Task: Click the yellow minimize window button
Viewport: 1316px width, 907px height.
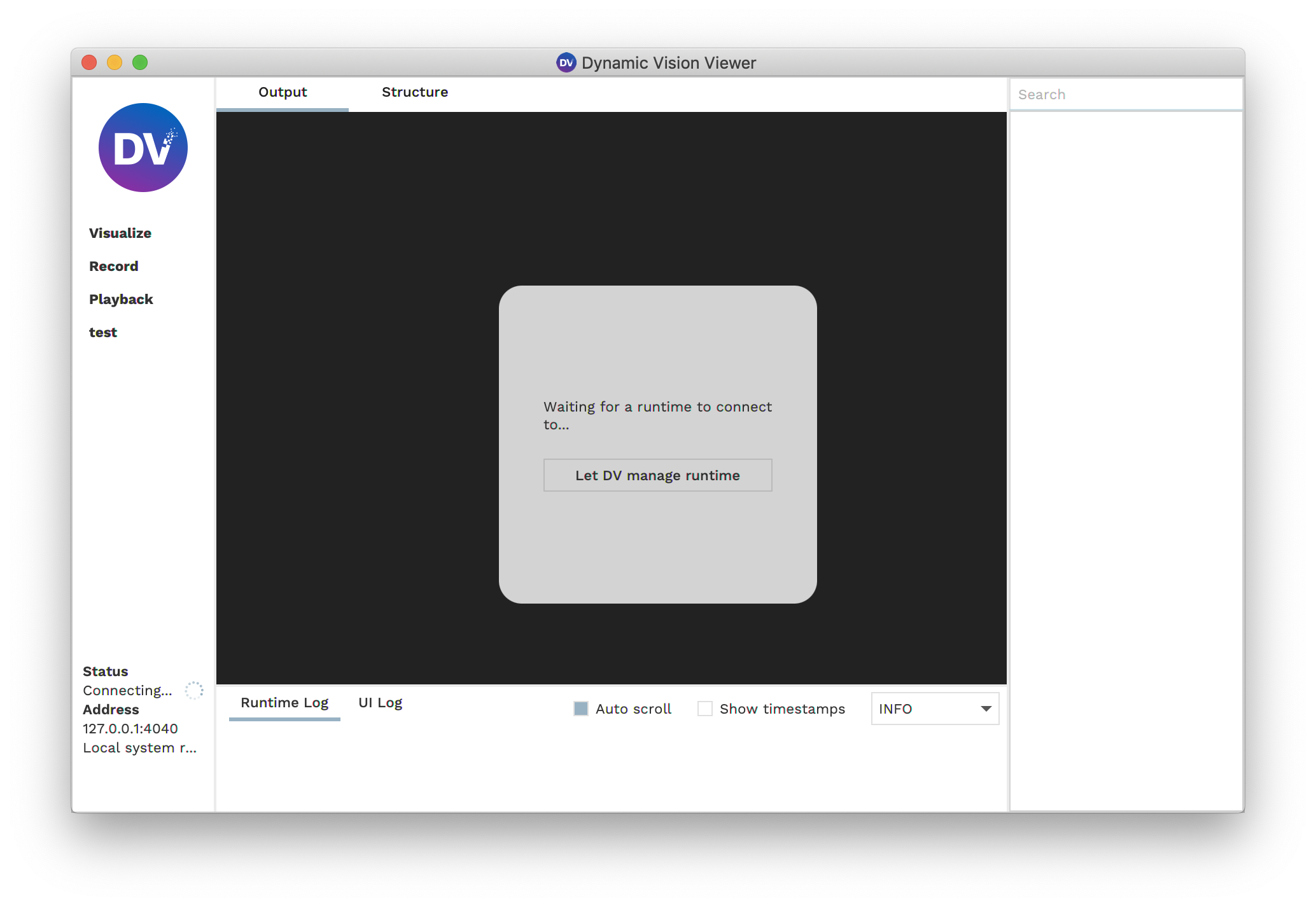Action: [x=115, y=62]
